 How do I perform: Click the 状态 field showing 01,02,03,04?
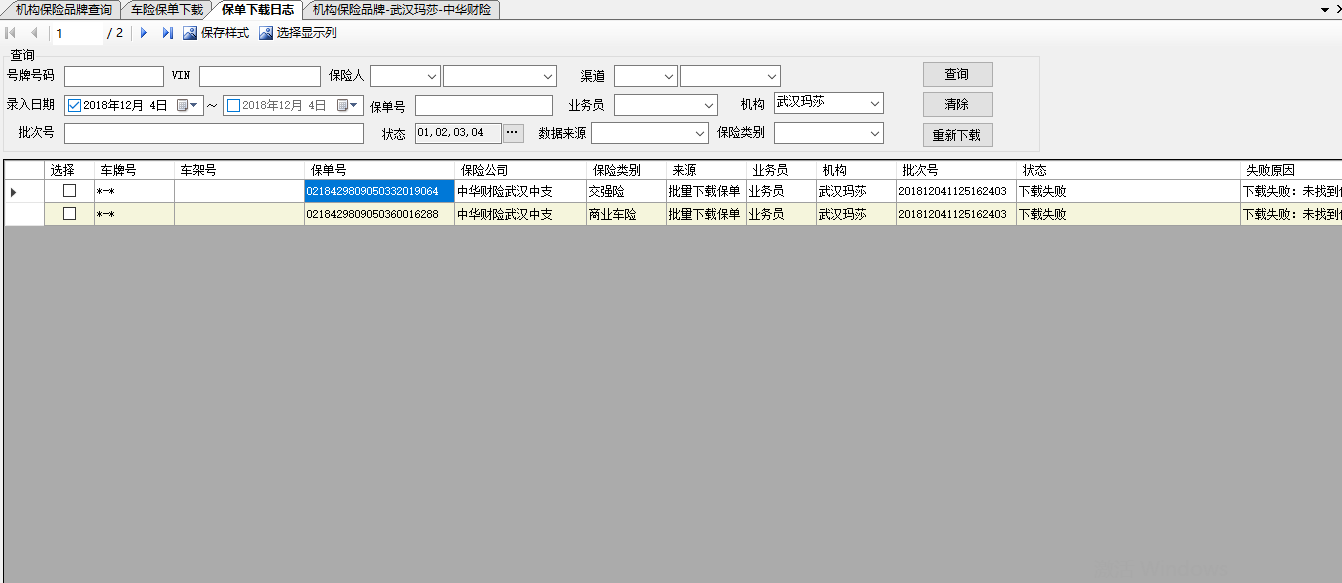458,133
